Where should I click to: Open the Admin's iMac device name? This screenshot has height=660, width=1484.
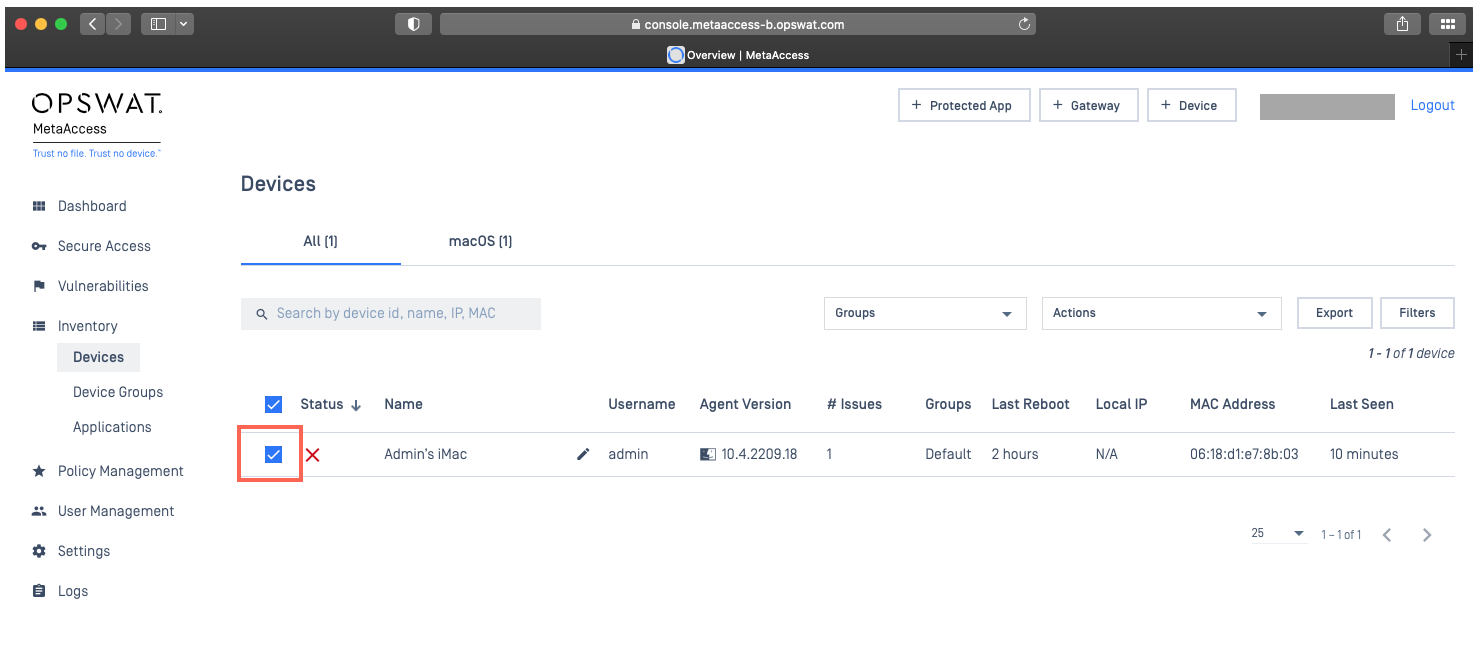point(426,454)
